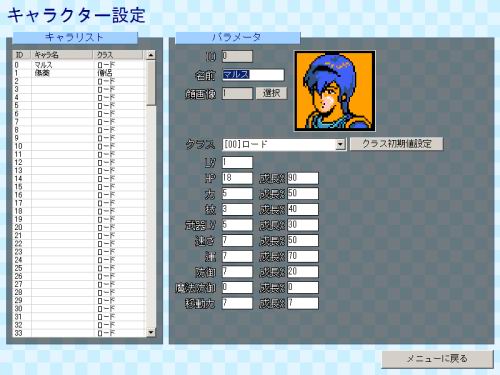500x375 pixels.
Task: Click the 技 value field showing 3
Action: pos(237,209)
